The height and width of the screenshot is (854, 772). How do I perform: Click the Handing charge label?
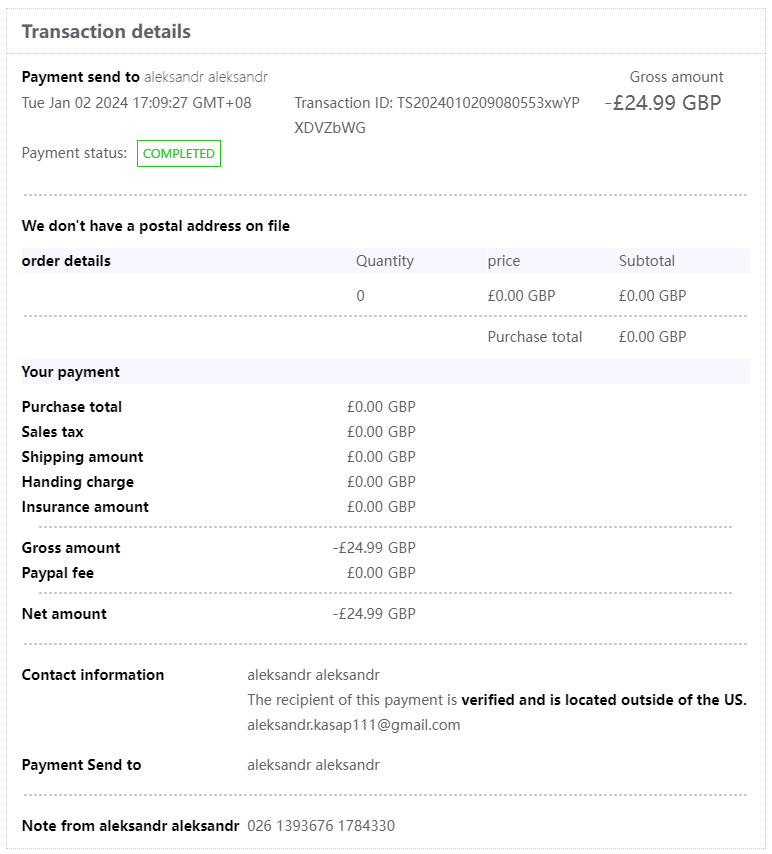click(78, 482)
